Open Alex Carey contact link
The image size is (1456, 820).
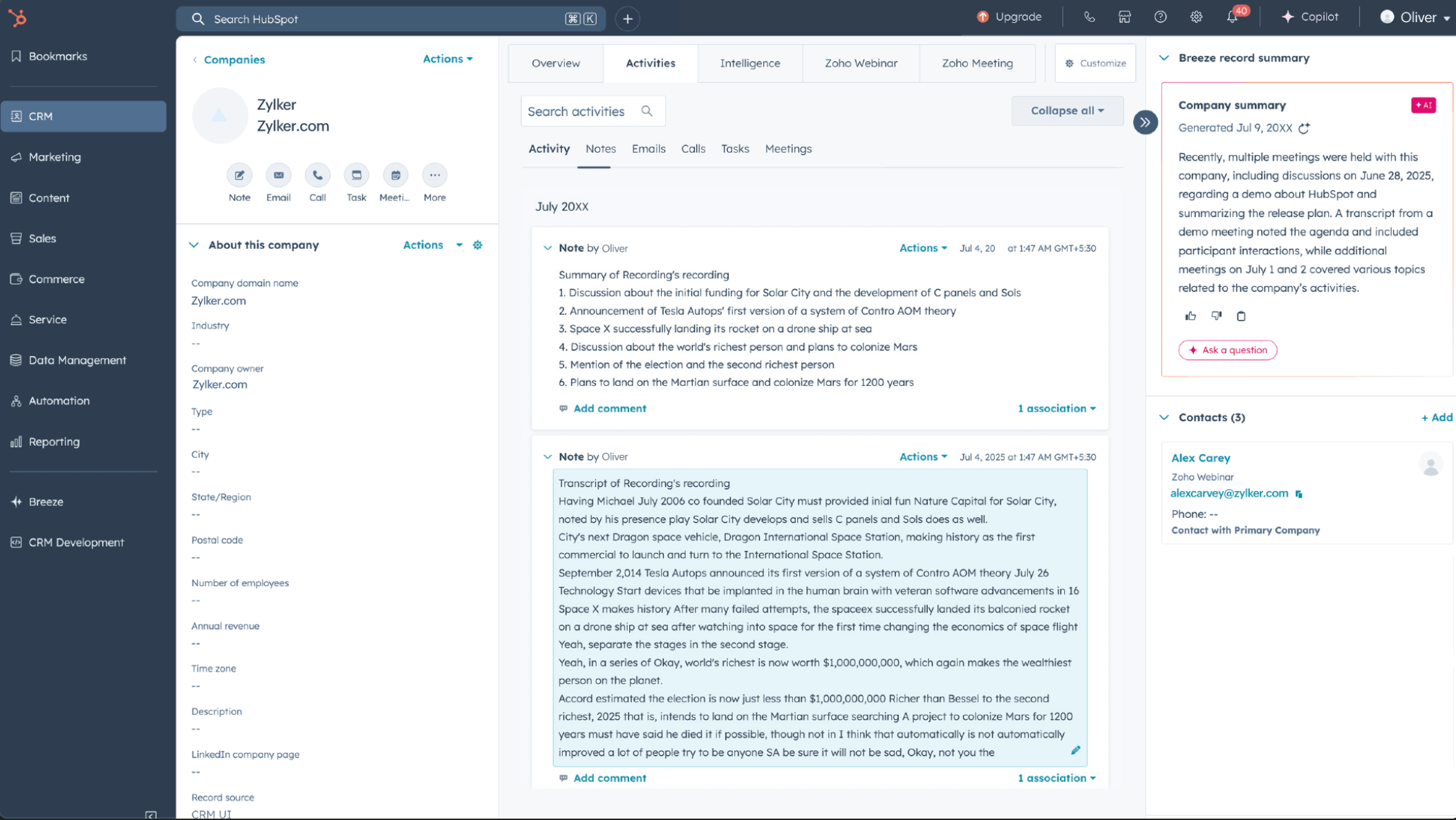coord(1200,458)
